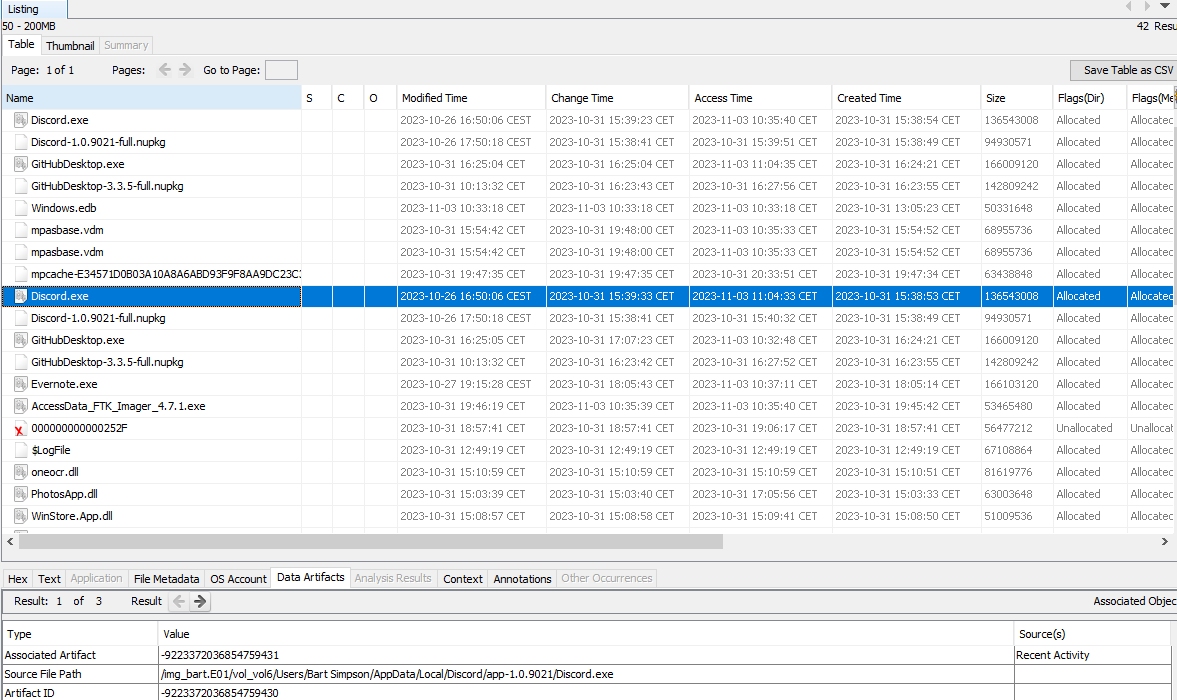Viewport: 1177px width, 700px height.
Task: Click the red X icon of unallocated file 000000000000252F
Action: 20,429
